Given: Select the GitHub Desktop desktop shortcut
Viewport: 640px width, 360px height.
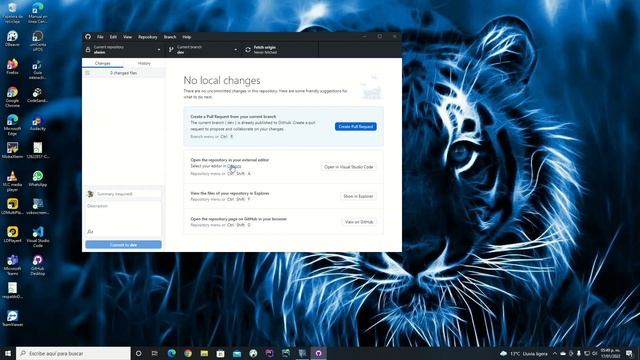Looking at the screenshot, I should click(x=38, y=264).
